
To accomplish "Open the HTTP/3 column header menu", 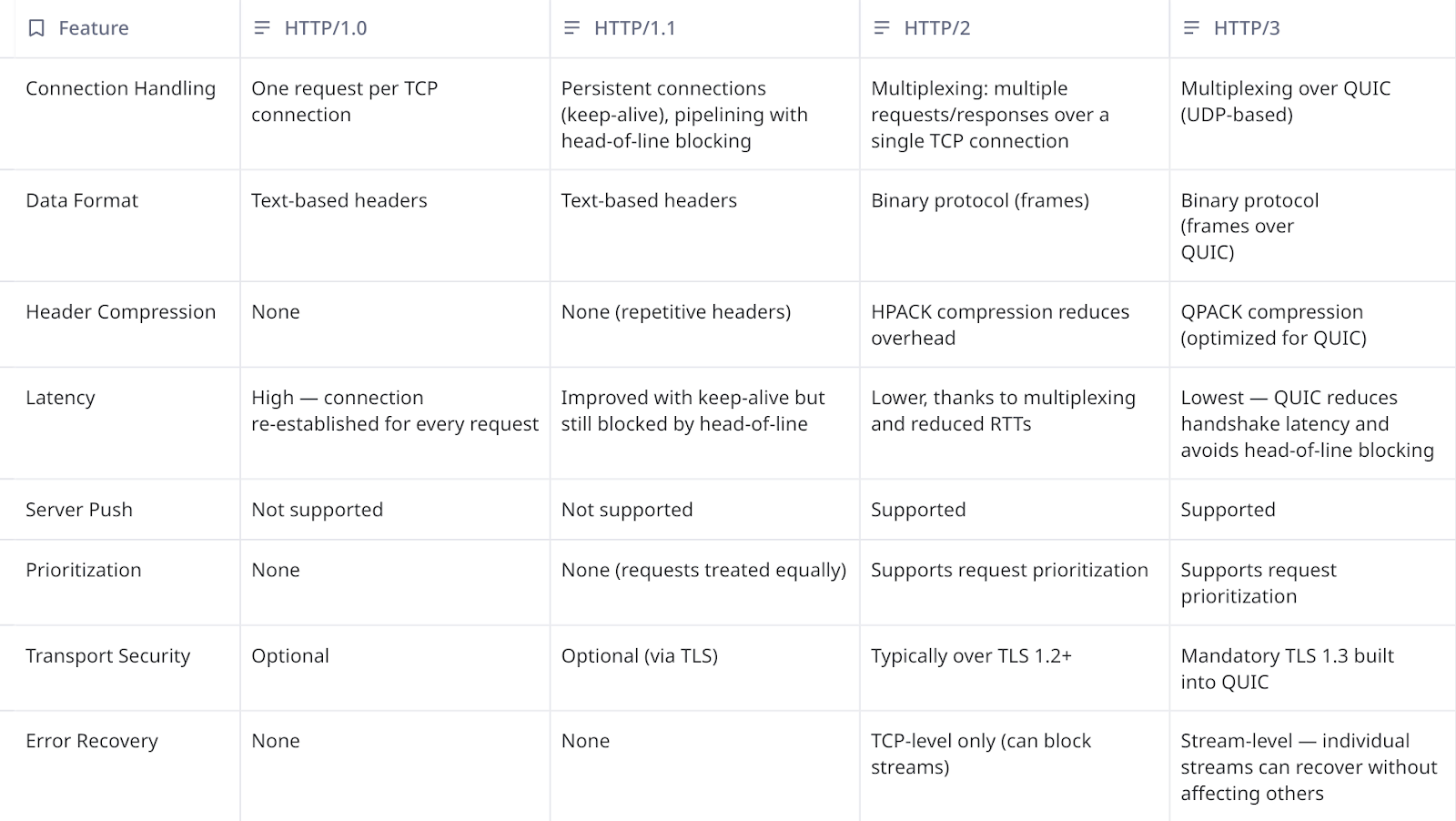I will [1312, 28].
